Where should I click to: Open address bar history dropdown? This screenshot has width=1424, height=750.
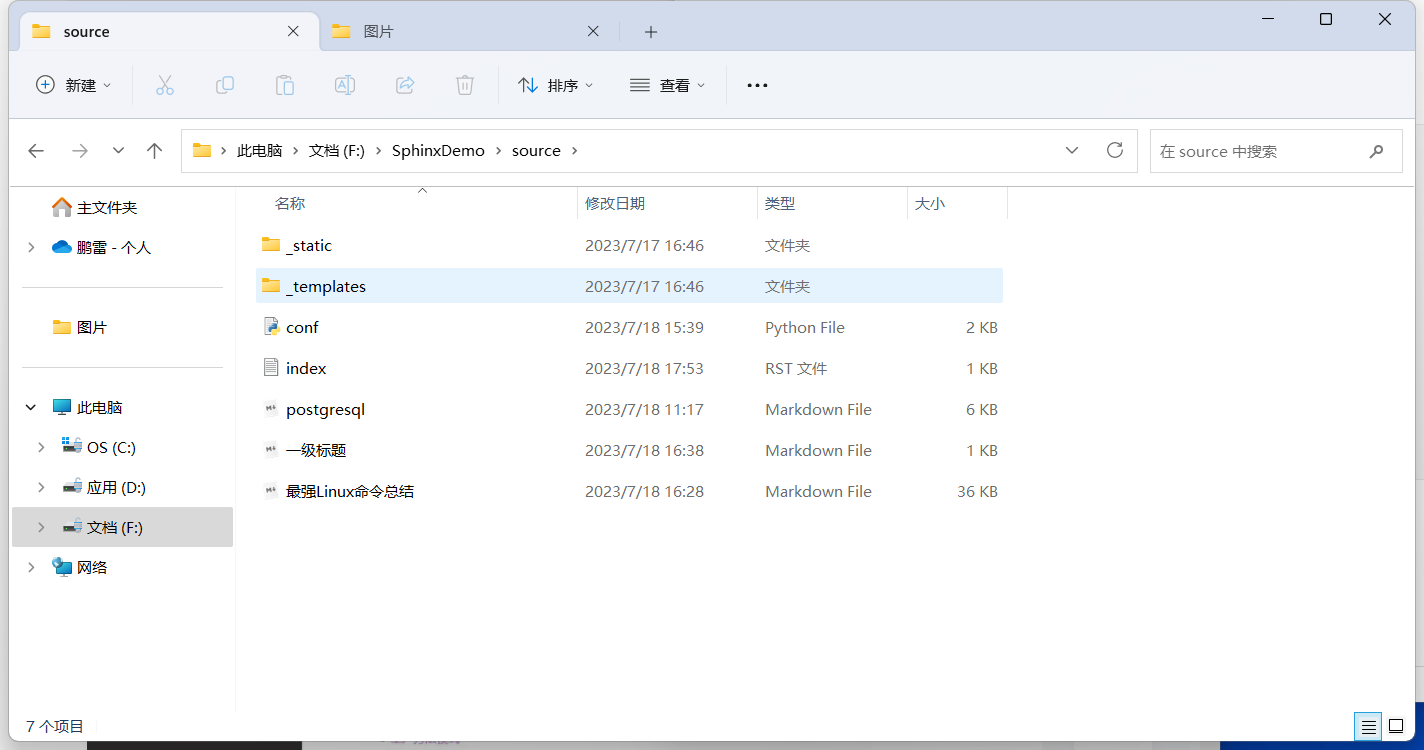1072,150
